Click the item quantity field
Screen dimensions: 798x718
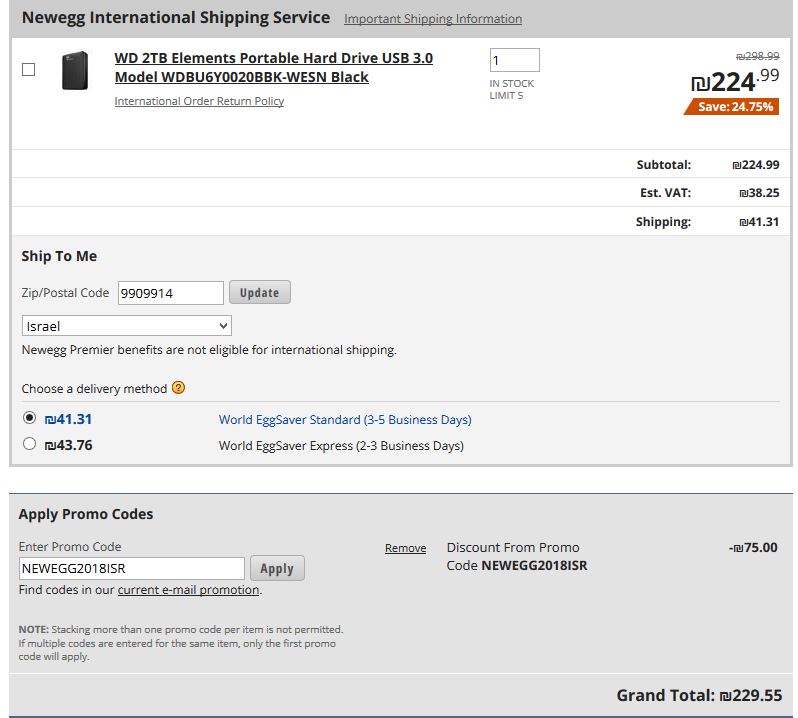514,60
